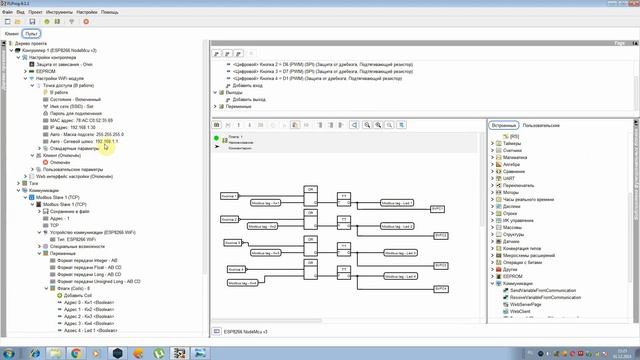Click the Добавить выход icon
The image size is (640, 360).
[228, 100]
